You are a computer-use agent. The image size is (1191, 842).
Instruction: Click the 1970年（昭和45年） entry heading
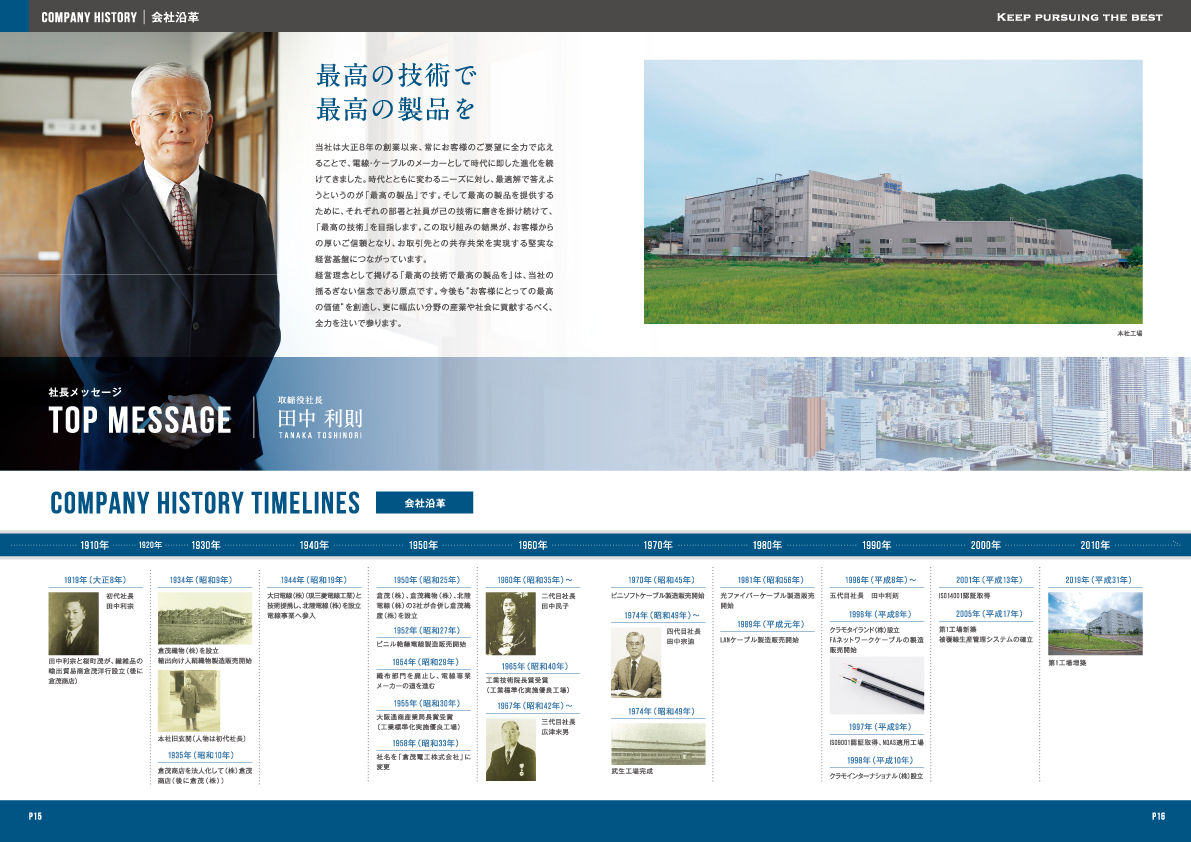tap(661, 580)
